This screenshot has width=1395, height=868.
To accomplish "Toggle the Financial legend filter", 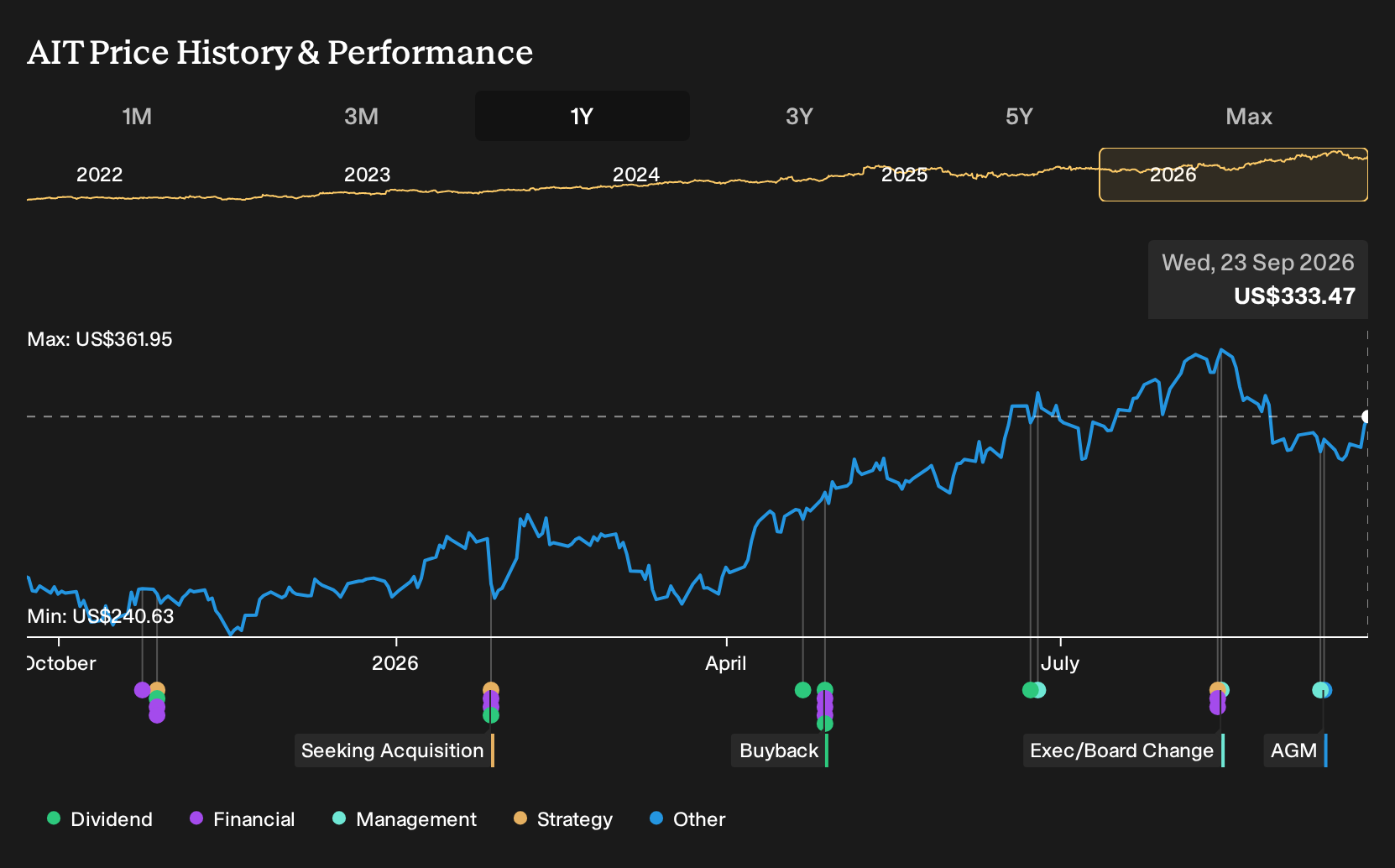I will tap(243, 819).
